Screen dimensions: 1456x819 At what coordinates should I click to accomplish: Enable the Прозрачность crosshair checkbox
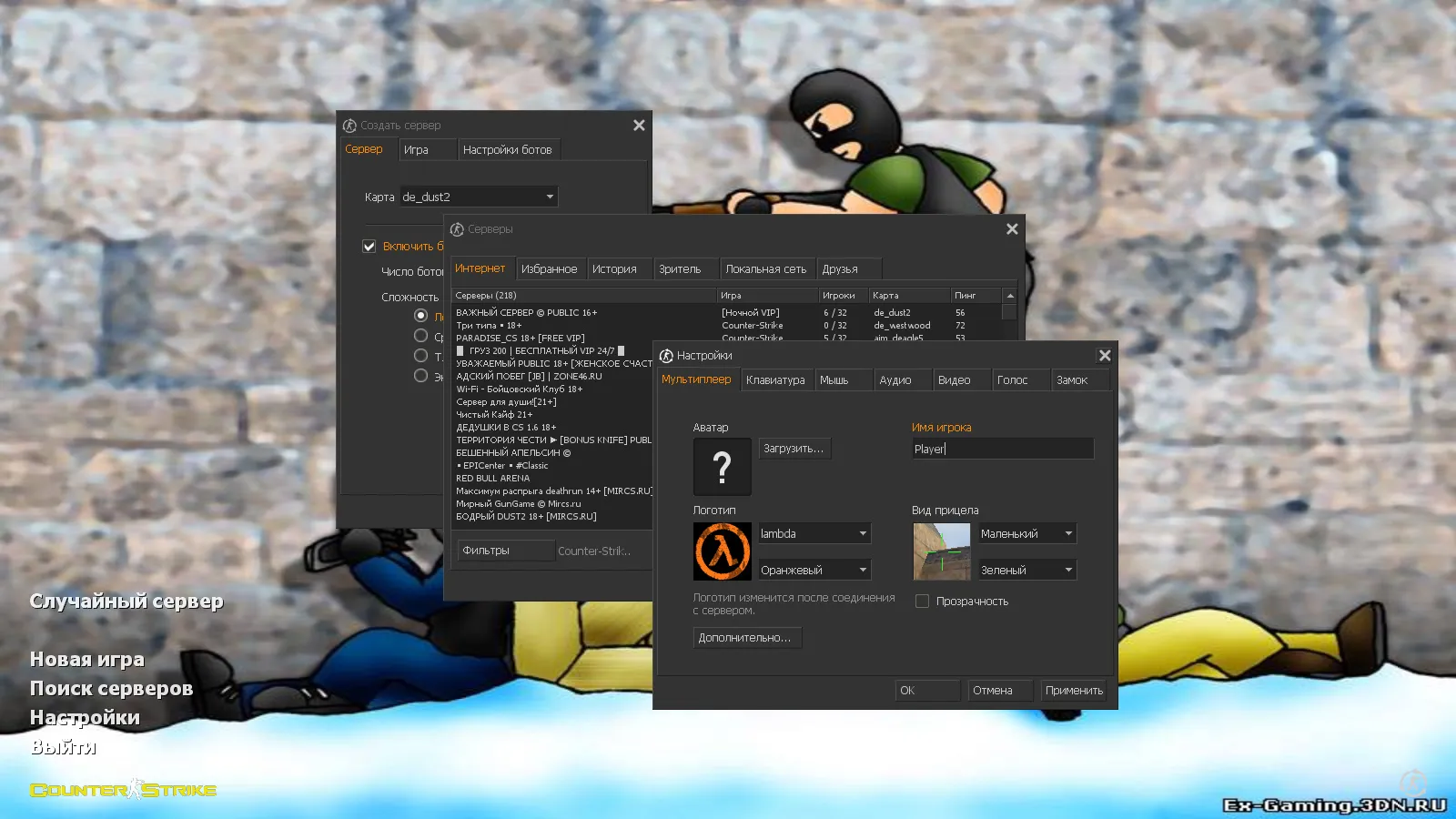[x=922, y=602]
